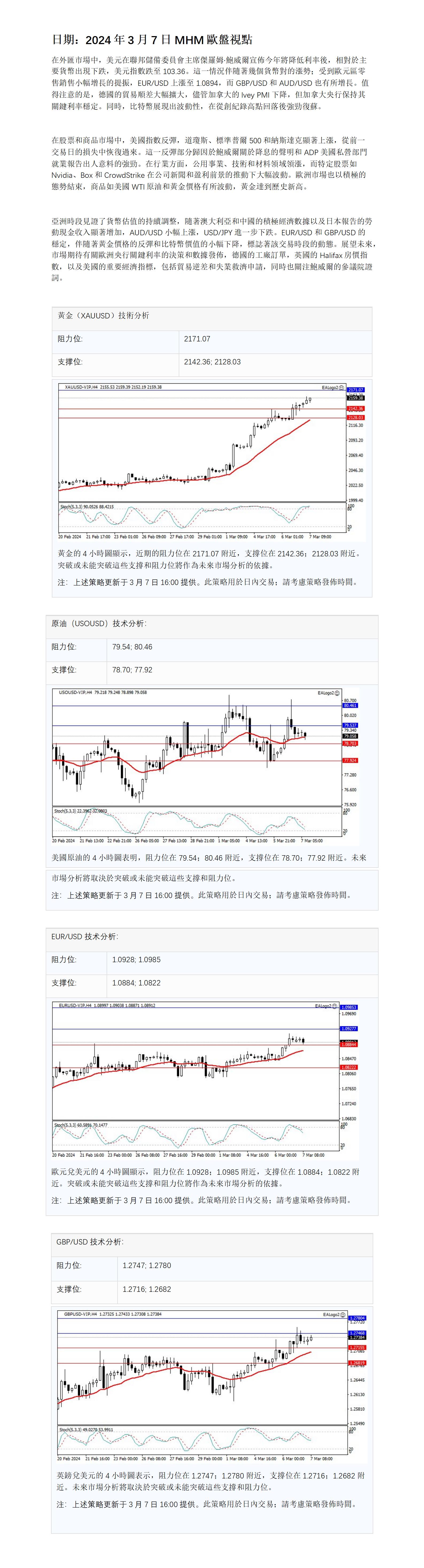424x1568 pixels.
Task: Click the '阻力位:' label in the crude oil table
Action: click(64, 646)
